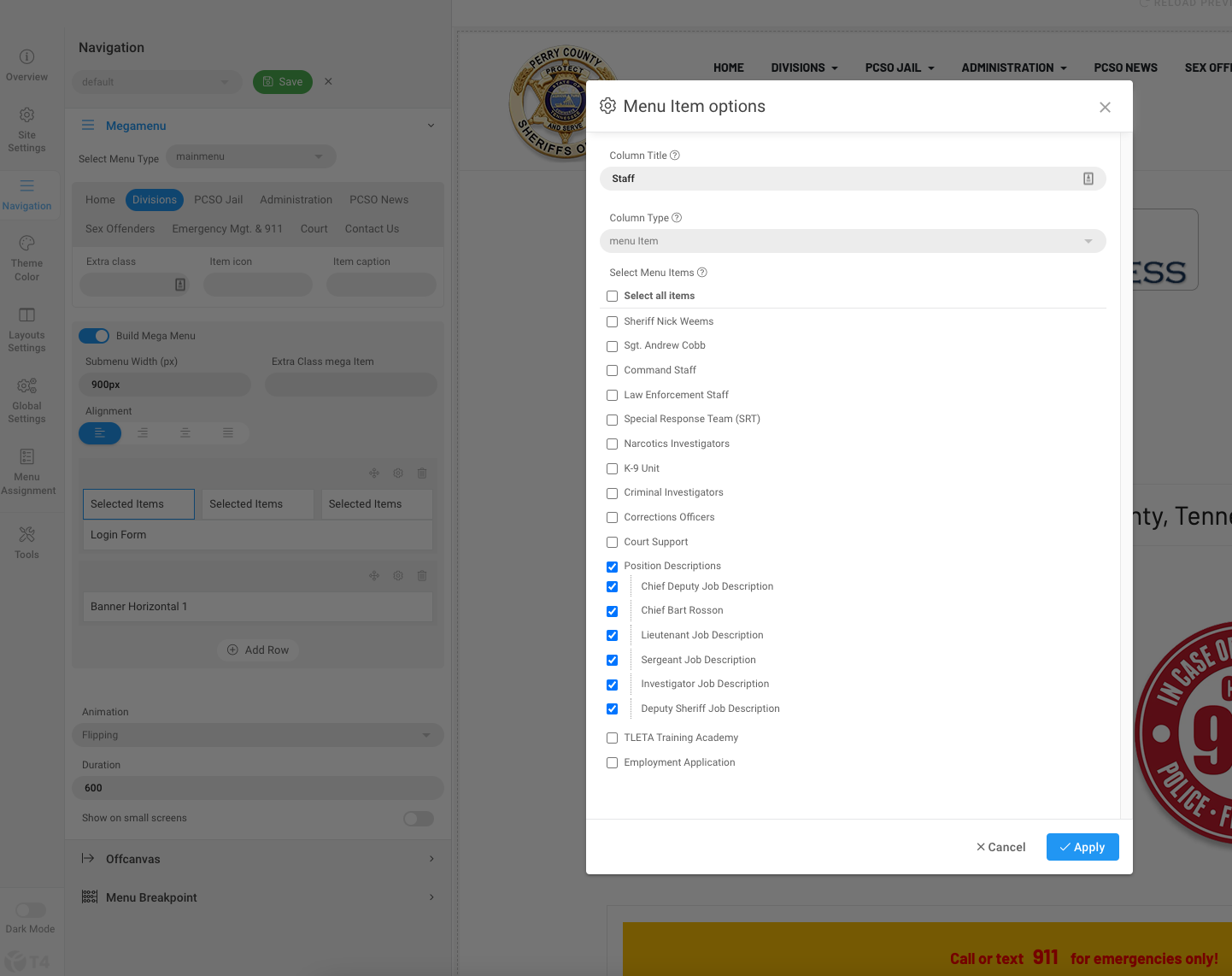
Task: Check the Select all items box
Action: point(612,297)
